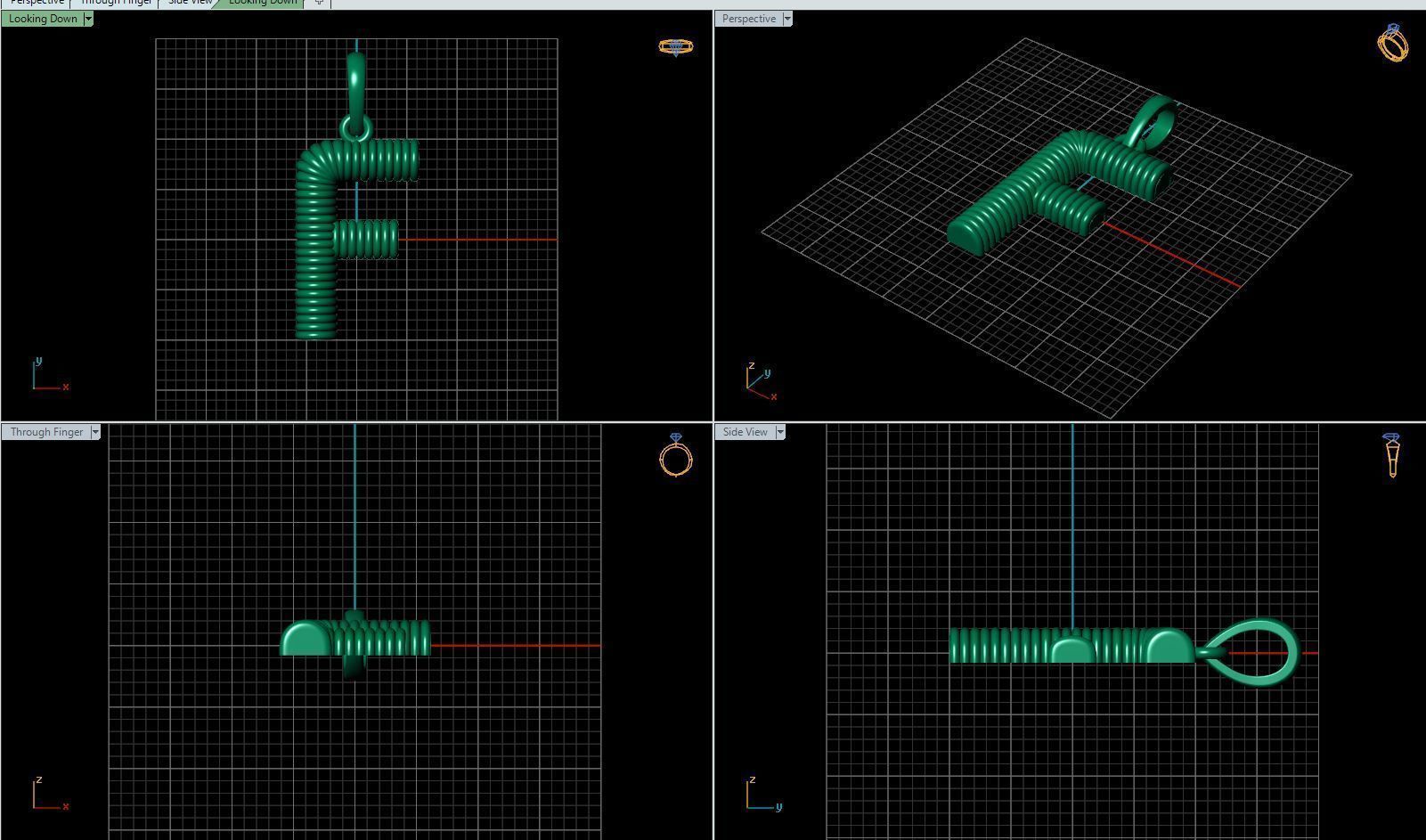Click the XYZ axis indicator in Perspective viewport
The image size is (1426, 840).
[x=762, y=381]
